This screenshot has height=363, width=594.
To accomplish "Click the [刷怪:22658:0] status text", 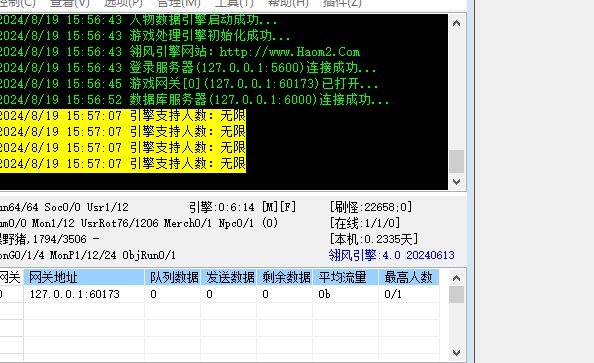I will click(x=371, y=207).
